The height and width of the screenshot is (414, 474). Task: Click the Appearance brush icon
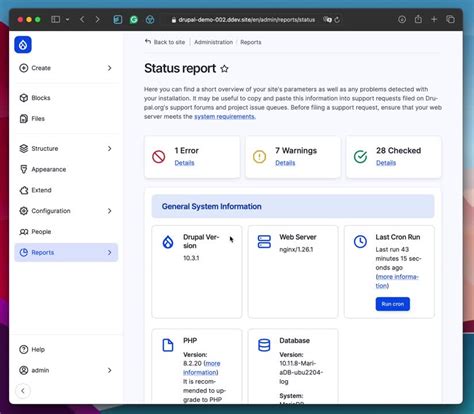click(24, 169)
